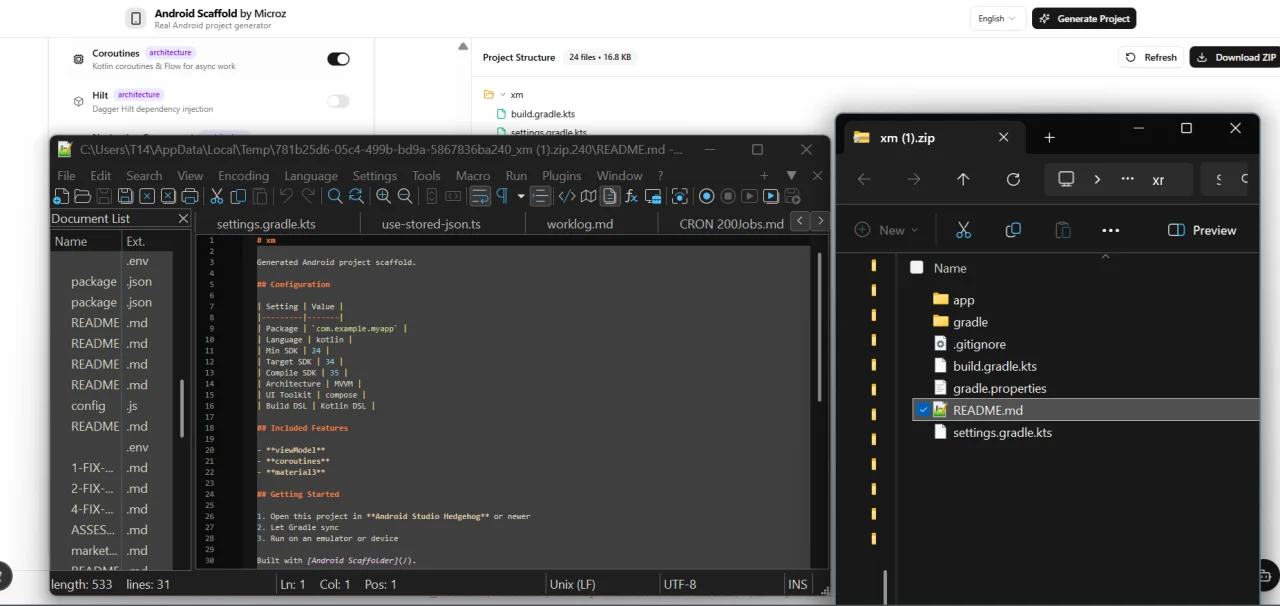The image size is (1280, 606).
Task: Collapse the xm folder in Project Structure
Action: pyautogui.click(x=502, y=94)
